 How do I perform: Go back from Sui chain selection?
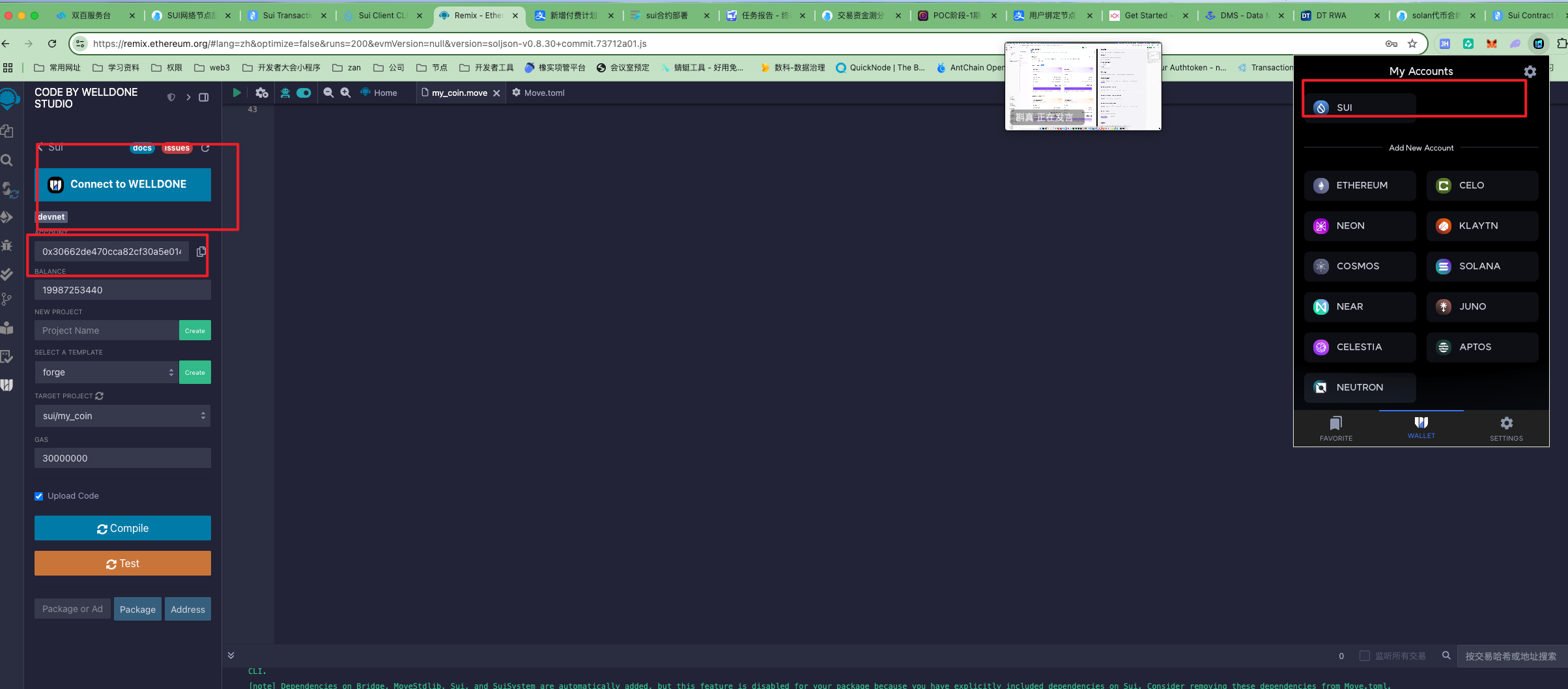point(40,147)
